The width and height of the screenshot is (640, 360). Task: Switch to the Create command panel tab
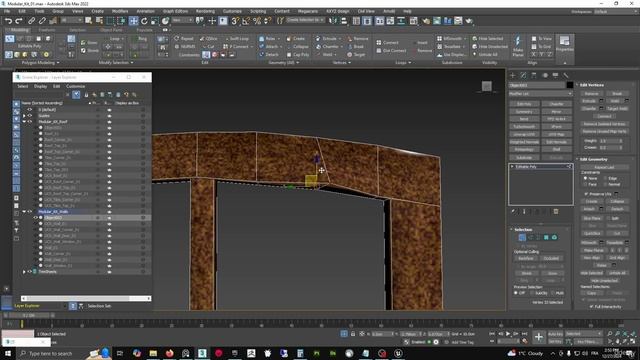coord(513,75)
